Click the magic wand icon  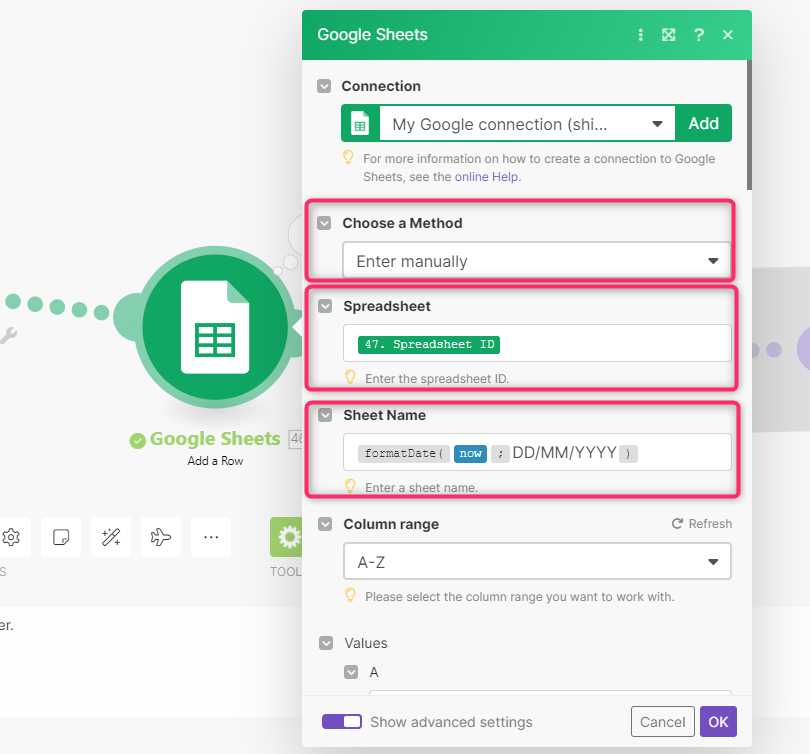[x=110, y=537]
